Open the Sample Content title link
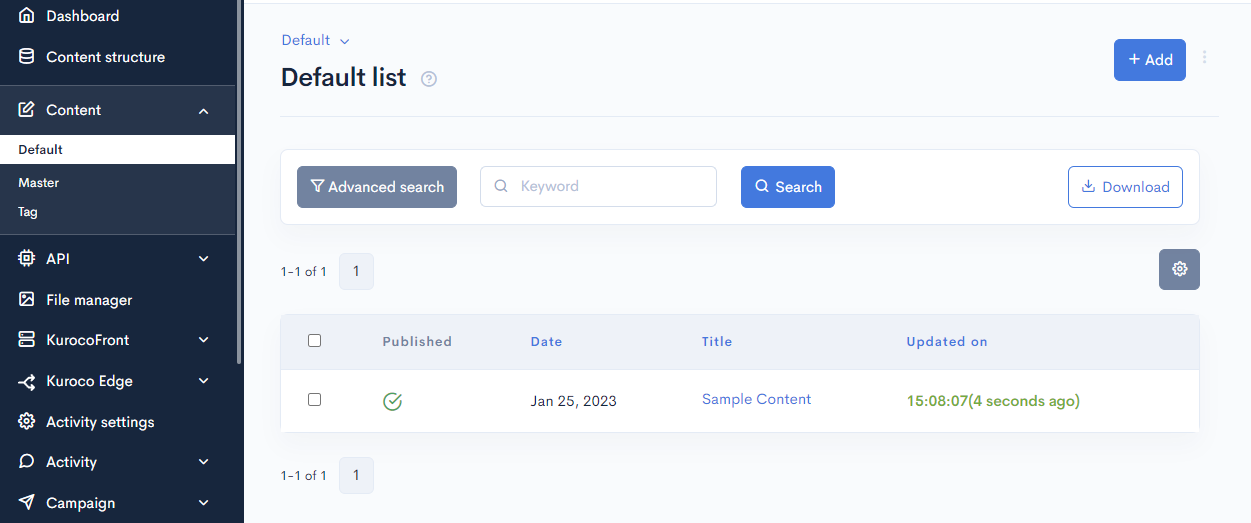This screenshot has height=523, width=1251. click(756, 399)
